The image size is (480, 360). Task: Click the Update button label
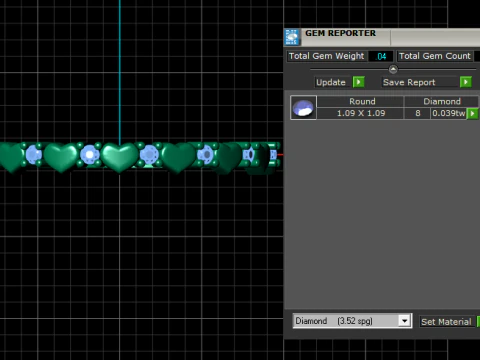(x=331, y=82)
